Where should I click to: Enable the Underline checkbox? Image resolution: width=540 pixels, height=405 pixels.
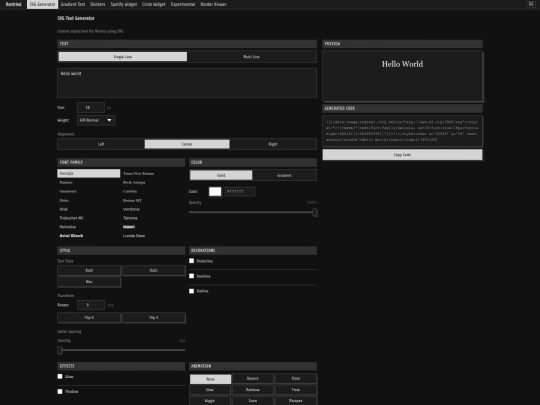tap(191, 261)
